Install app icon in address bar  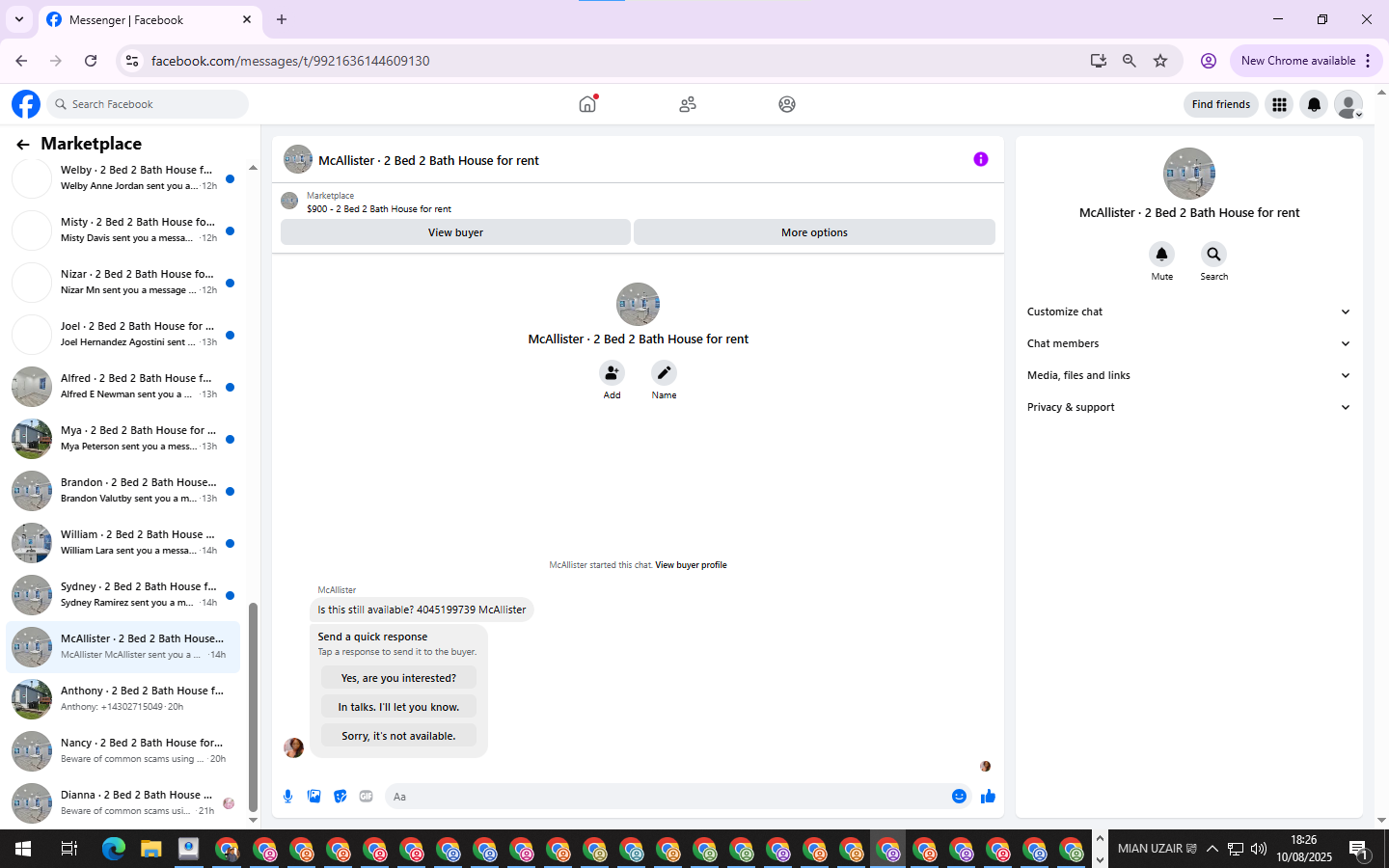[x=1098, y=61]
